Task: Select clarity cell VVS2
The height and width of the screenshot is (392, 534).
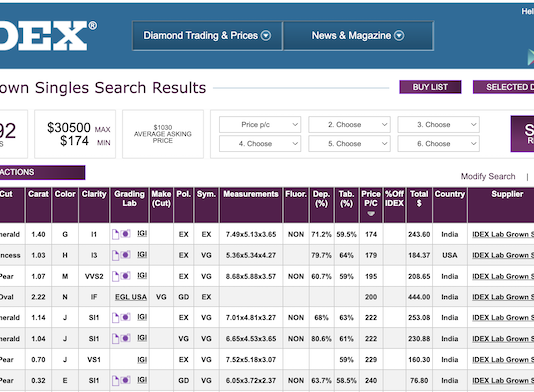Action: (94, 276)
